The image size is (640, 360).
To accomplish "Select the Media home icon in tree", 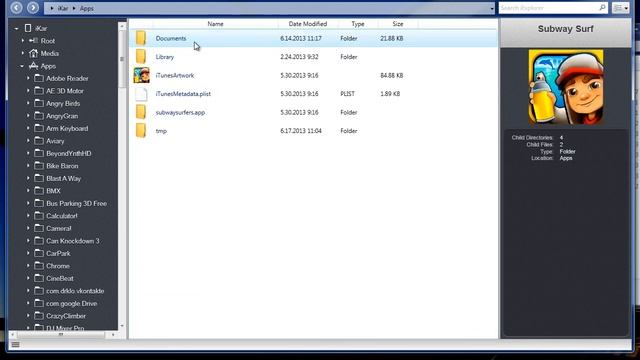I will [33, 53].
